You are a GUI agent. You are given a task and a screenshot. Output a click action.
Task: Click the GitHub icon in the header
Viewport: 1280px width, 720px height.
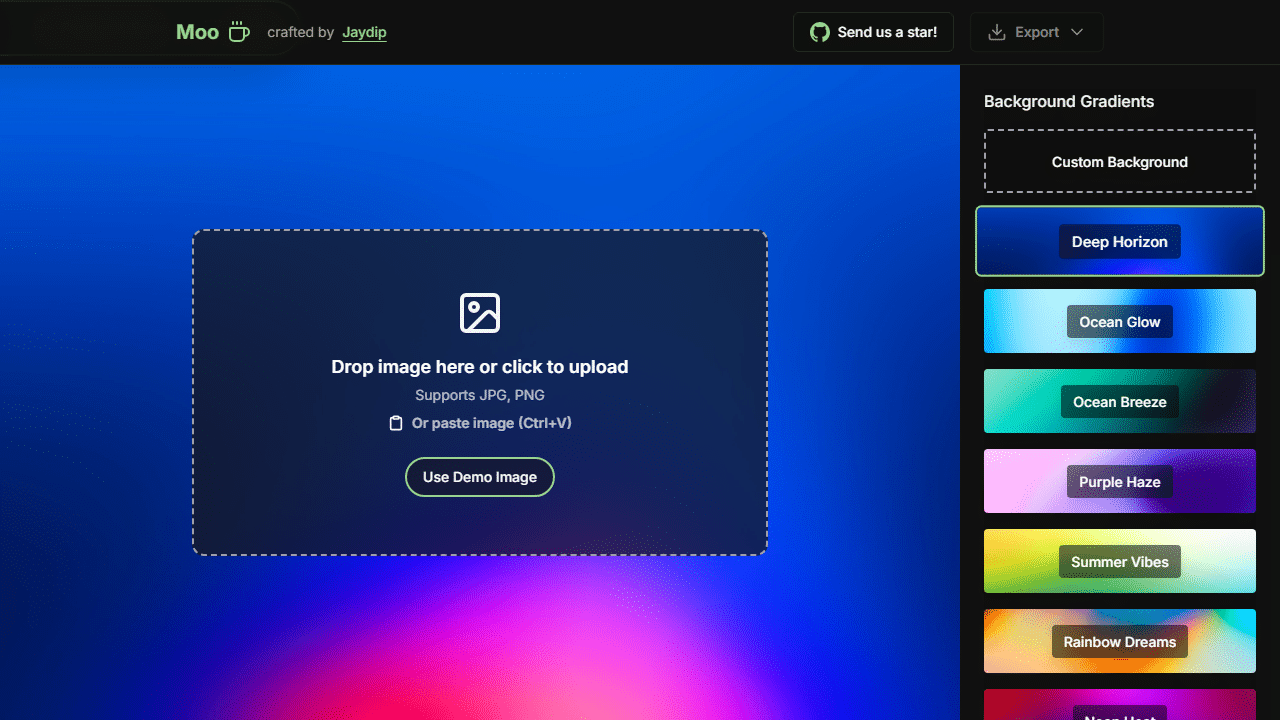(x=820, y=32)
